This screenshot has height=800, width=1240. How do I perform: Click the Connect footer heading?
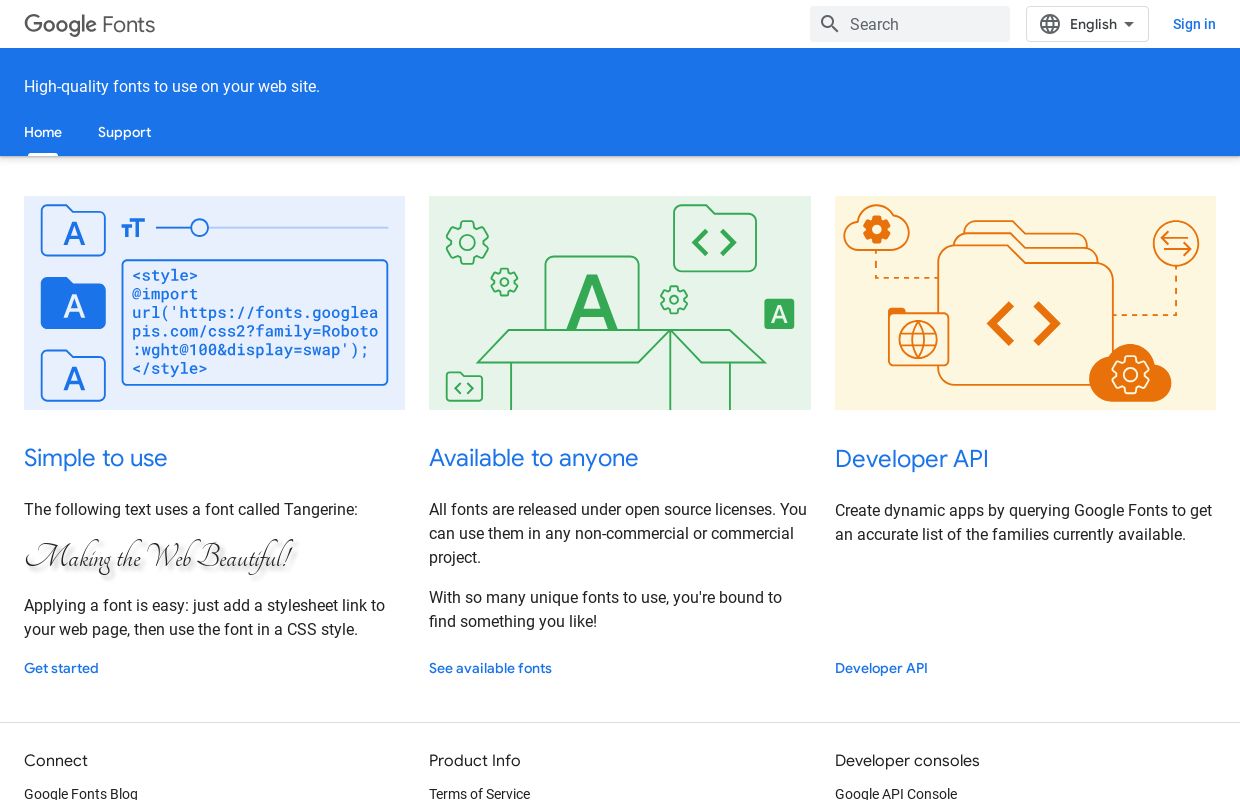[x=56, y=761]
